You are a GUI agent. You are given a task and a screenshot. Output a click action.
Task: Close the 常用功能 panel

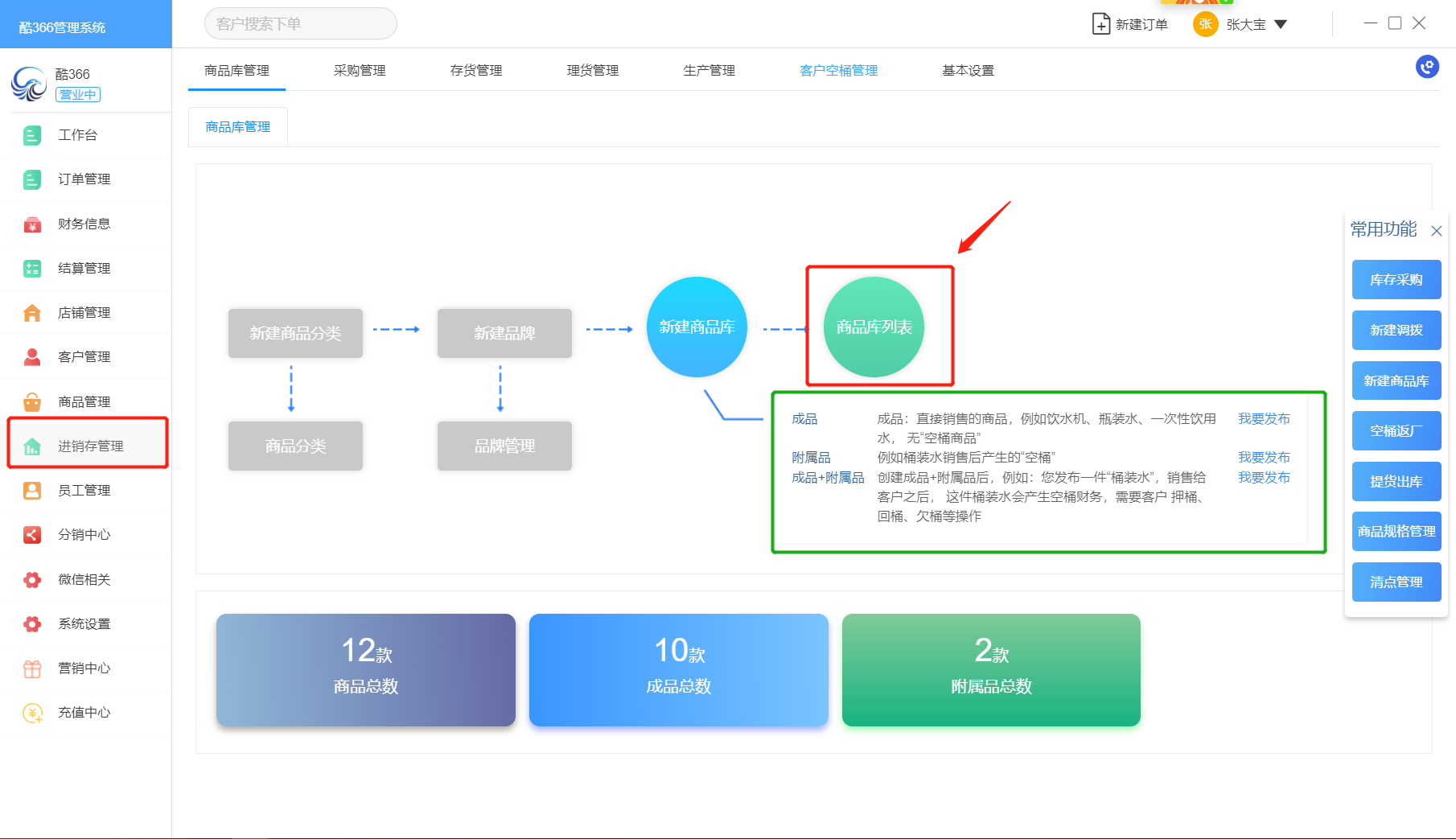click(1436, 231)
